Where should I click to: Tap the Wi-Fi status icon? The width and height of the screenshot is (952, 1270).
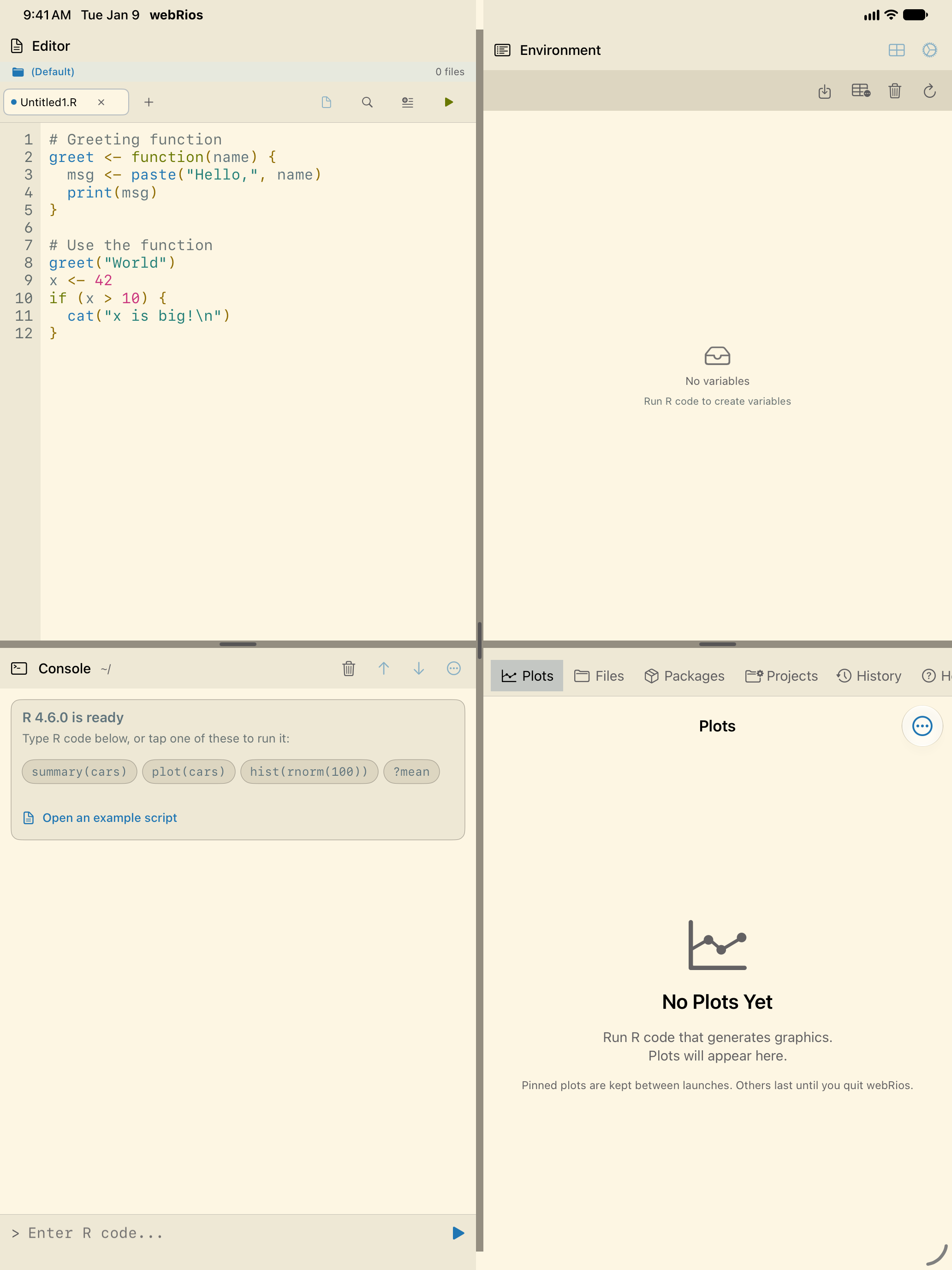pos(891,15)
